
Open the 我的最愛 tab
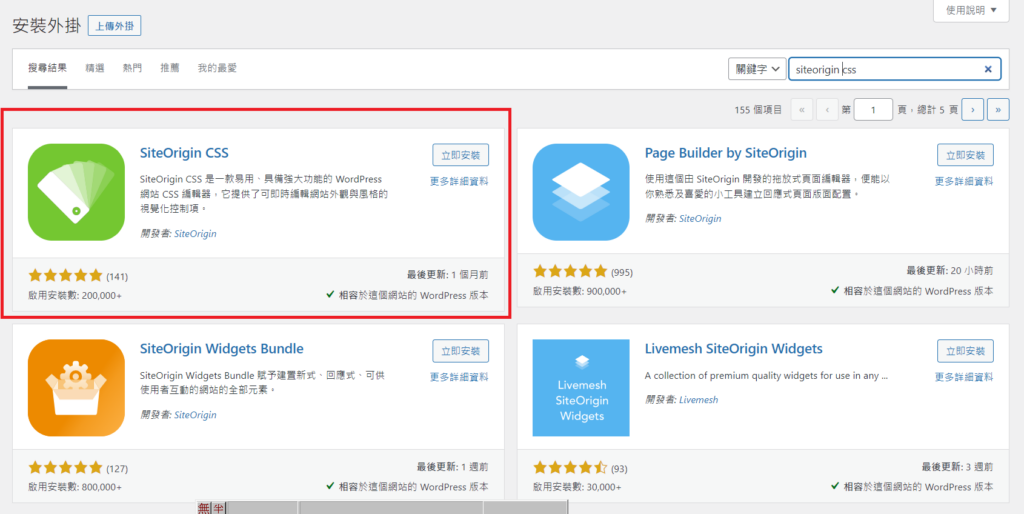pyautogui.click(x=217, y=68)
